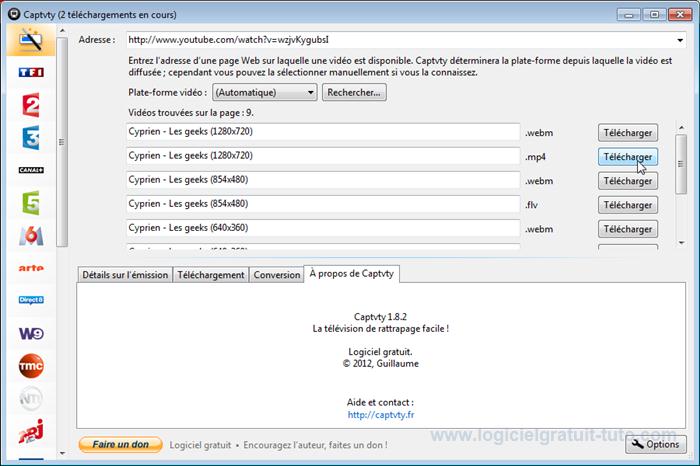Image resolution: width=700 pixels, height=466 pixels.
Task: Open the France 3 channel
Action: coord(31,137)
